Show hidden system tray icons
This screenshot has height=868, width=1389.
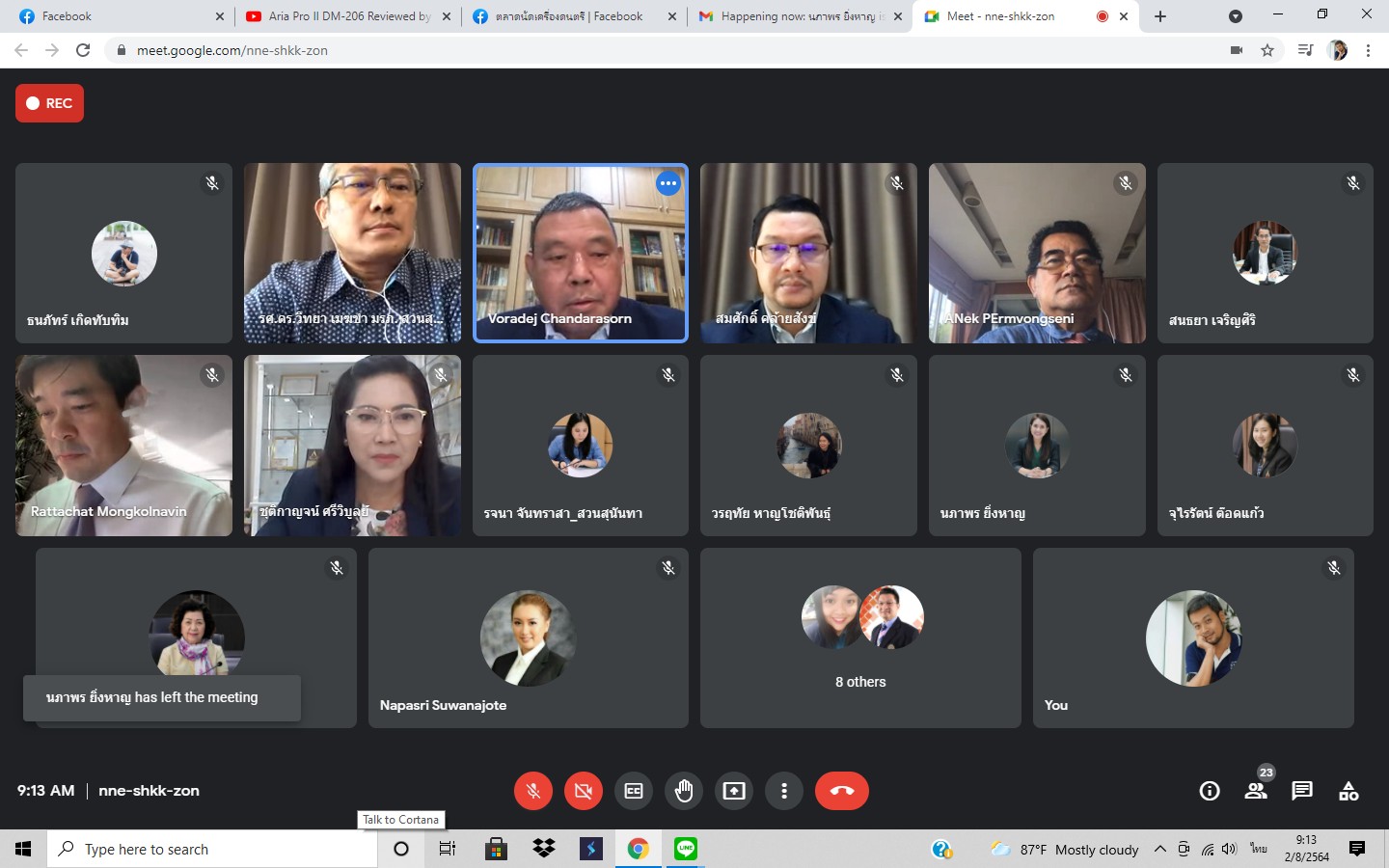tap(1160, 849)
